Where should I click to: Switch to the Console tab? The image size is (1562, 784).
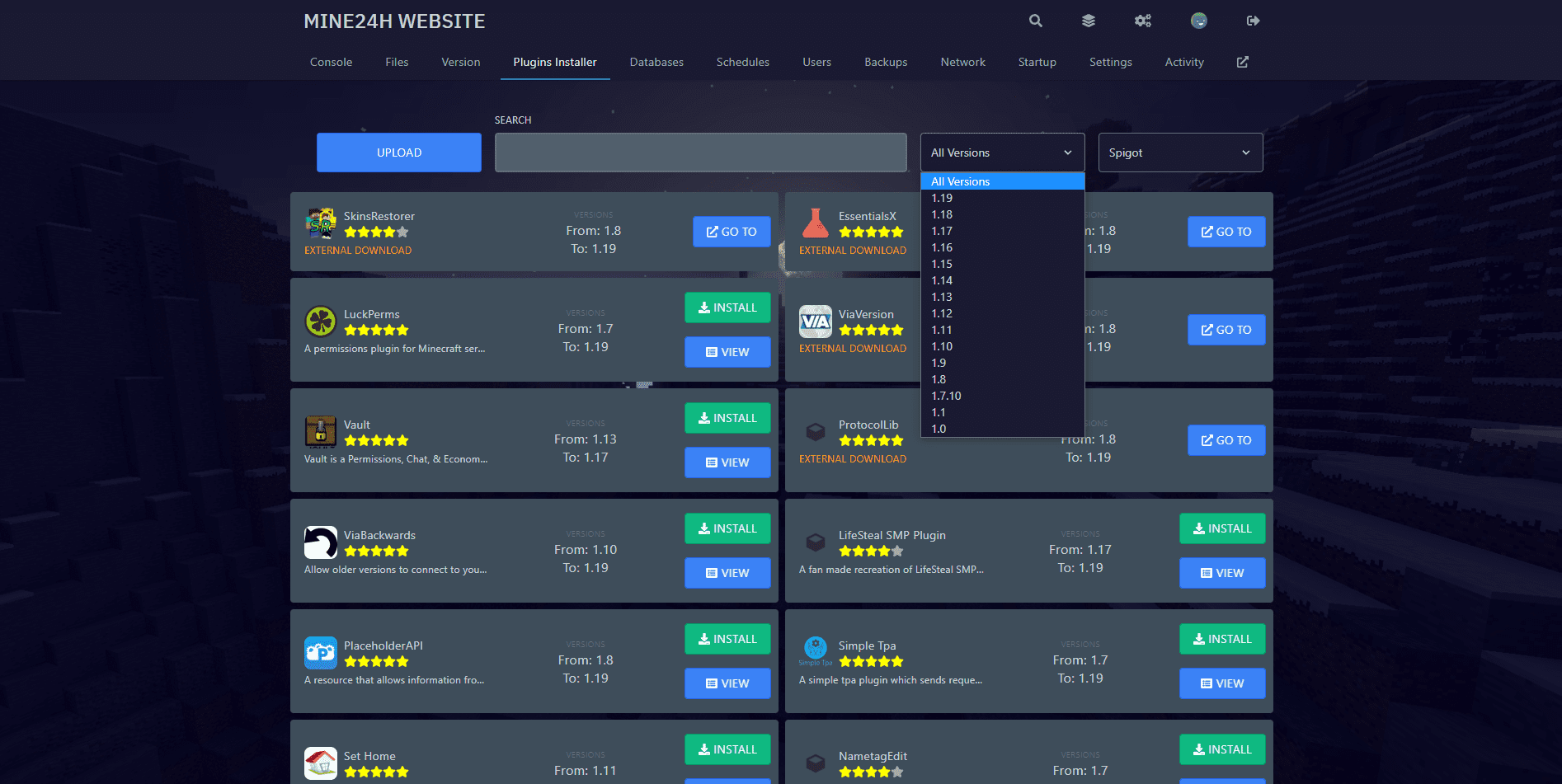(331, 62)
